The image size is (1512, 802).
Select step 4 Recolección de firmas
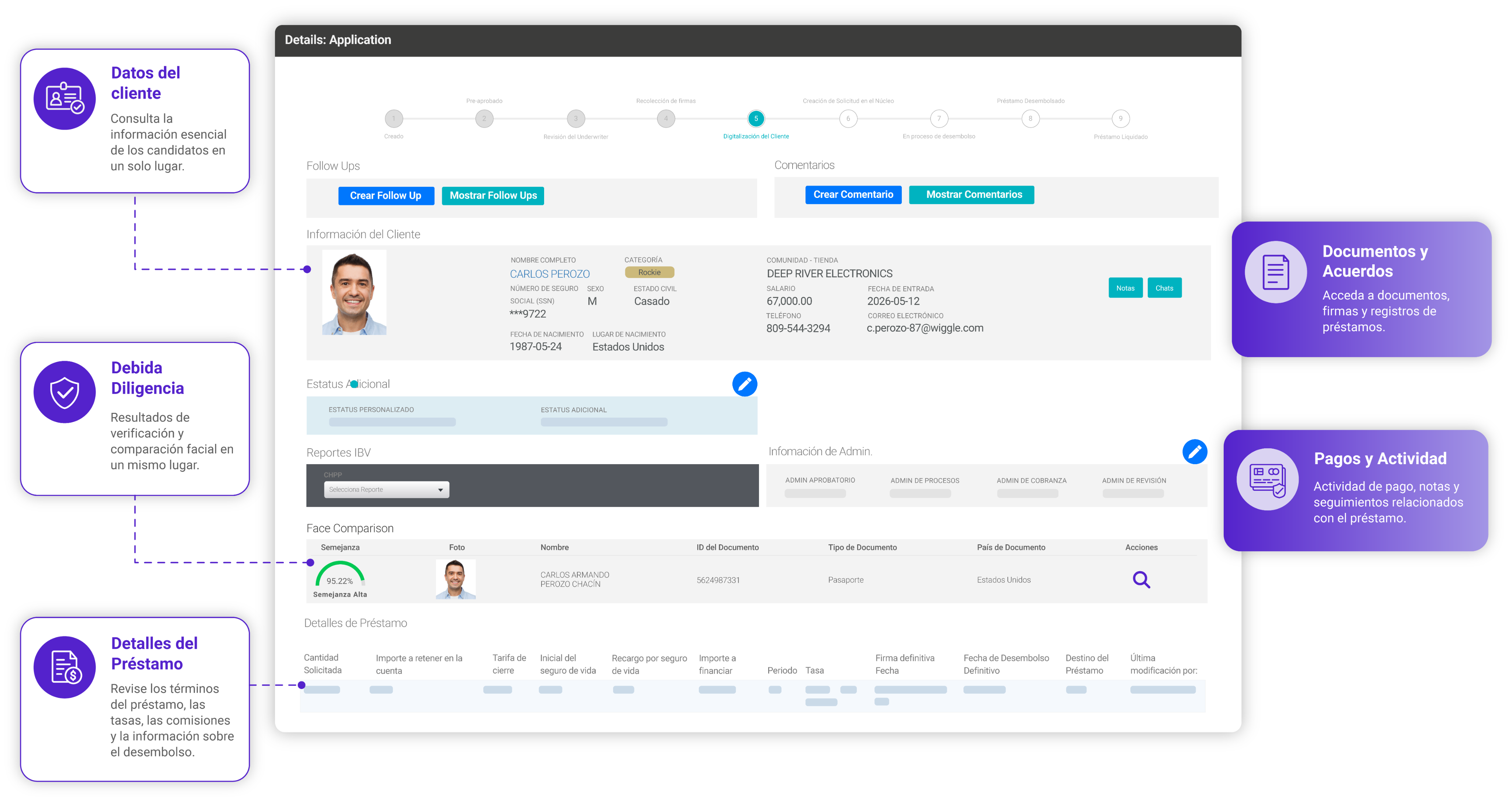666,119
